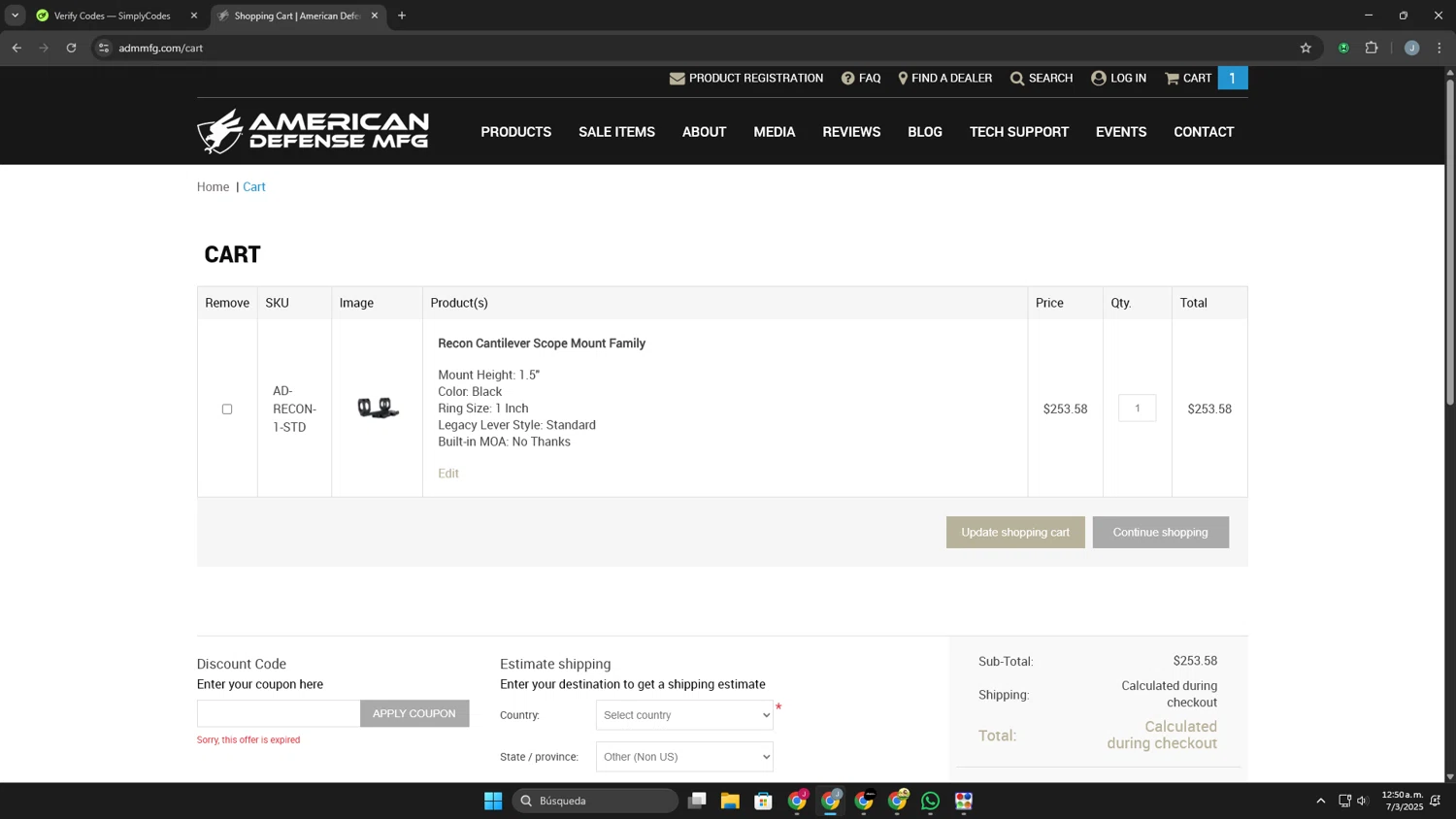1456x819 pixels.
Task: Open TECH SUPPORT menu
Action: pos(1019,132)
